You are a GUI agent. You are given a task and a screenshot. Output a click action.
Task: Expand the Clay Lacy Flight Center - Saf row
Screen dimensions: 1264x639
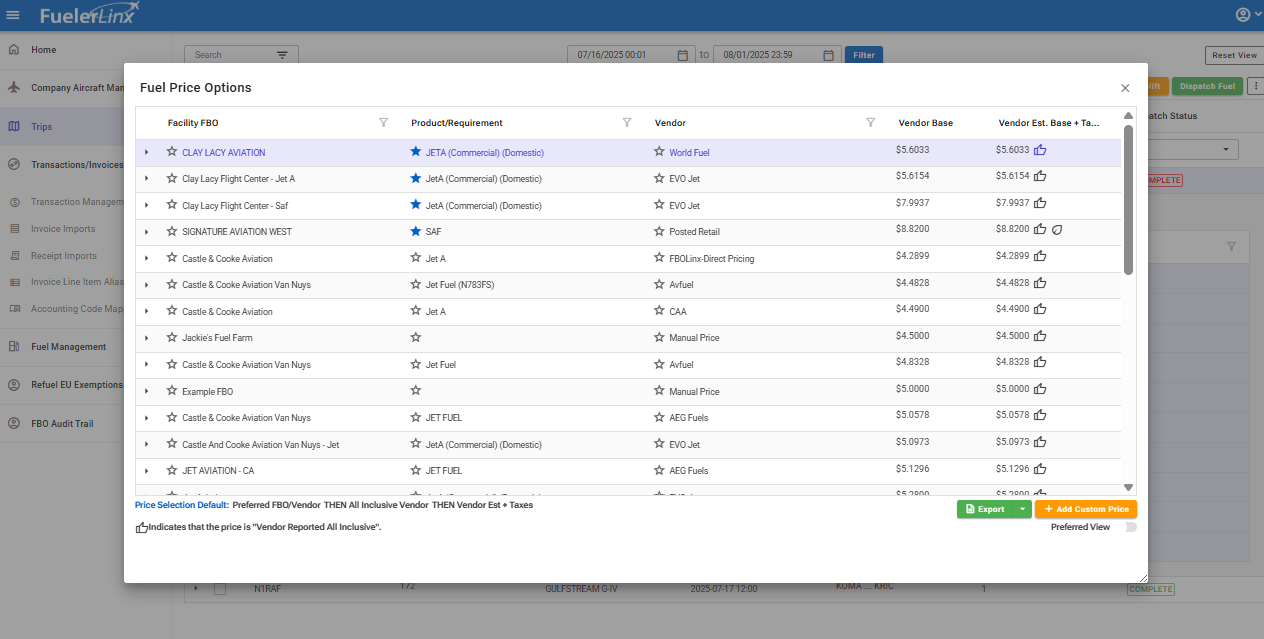146,205
